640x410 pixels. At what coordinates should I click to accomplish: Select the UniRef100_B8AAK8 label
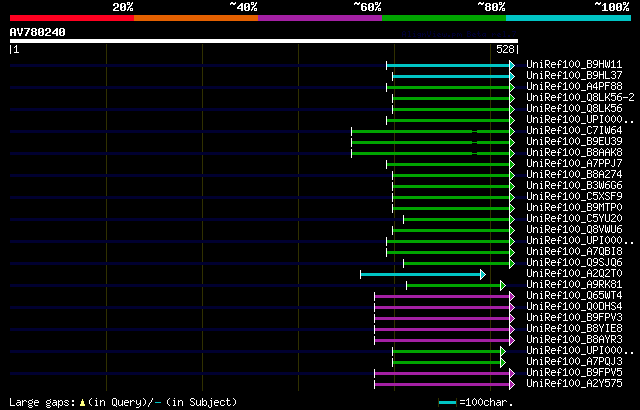click(574, 153)
